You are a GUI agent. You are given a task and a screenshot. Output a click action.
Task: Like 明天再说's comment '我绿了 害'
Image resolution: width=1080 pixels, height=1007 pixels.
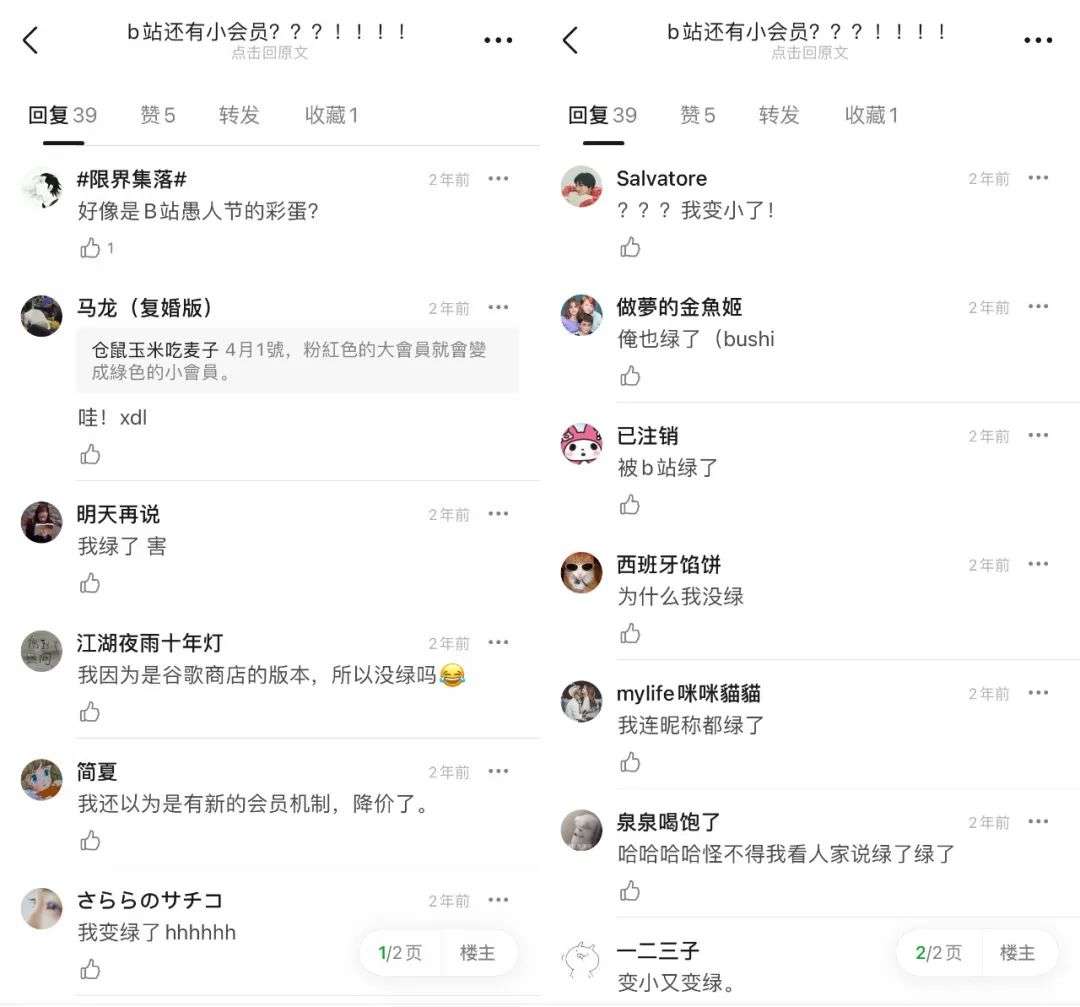90,583
